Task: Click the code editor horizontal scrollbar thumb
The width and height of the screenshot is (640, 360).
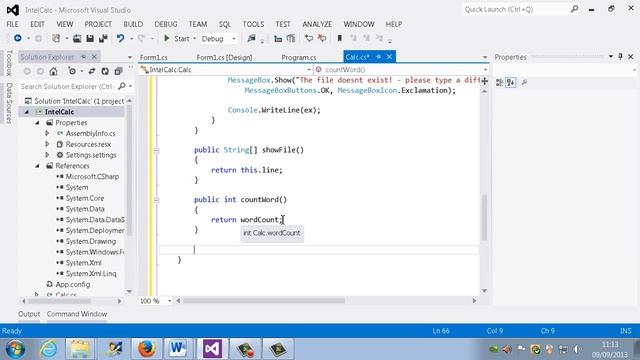Action: [263, 301]
